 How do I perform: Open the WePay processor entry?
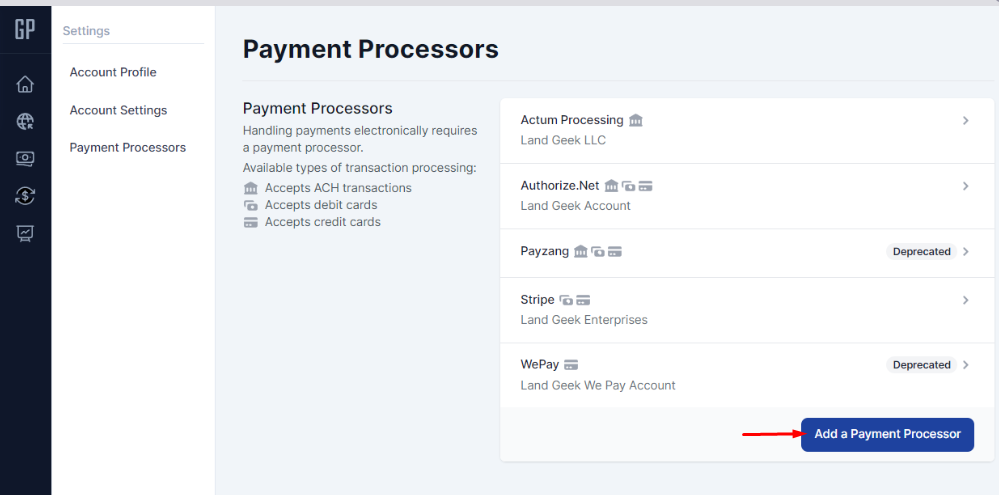[x=747, y=375]
